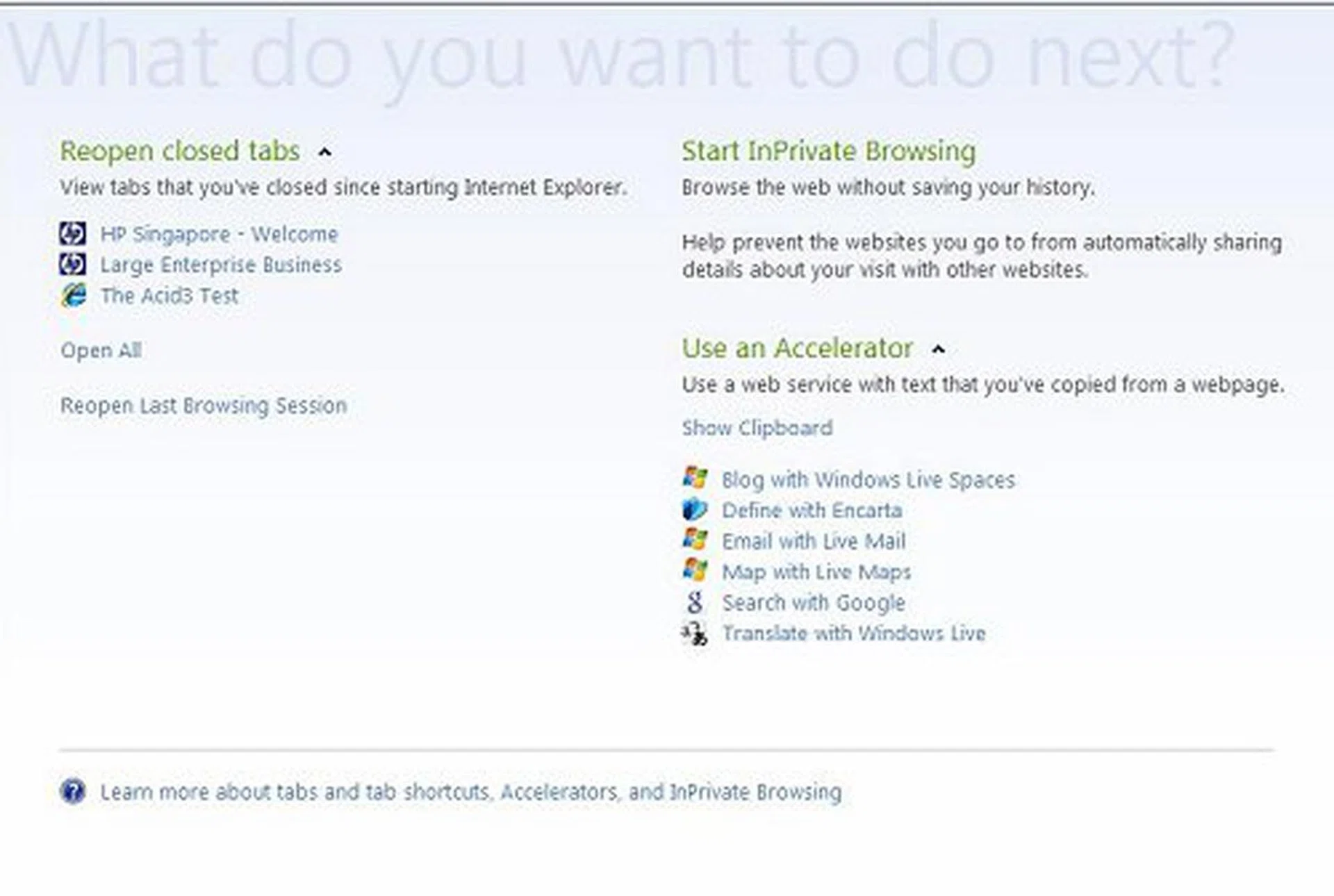The width and height of the screenshot is (1334, 896).
Task: Open Learn more about tabs link
Action: [x=470, y=792]
